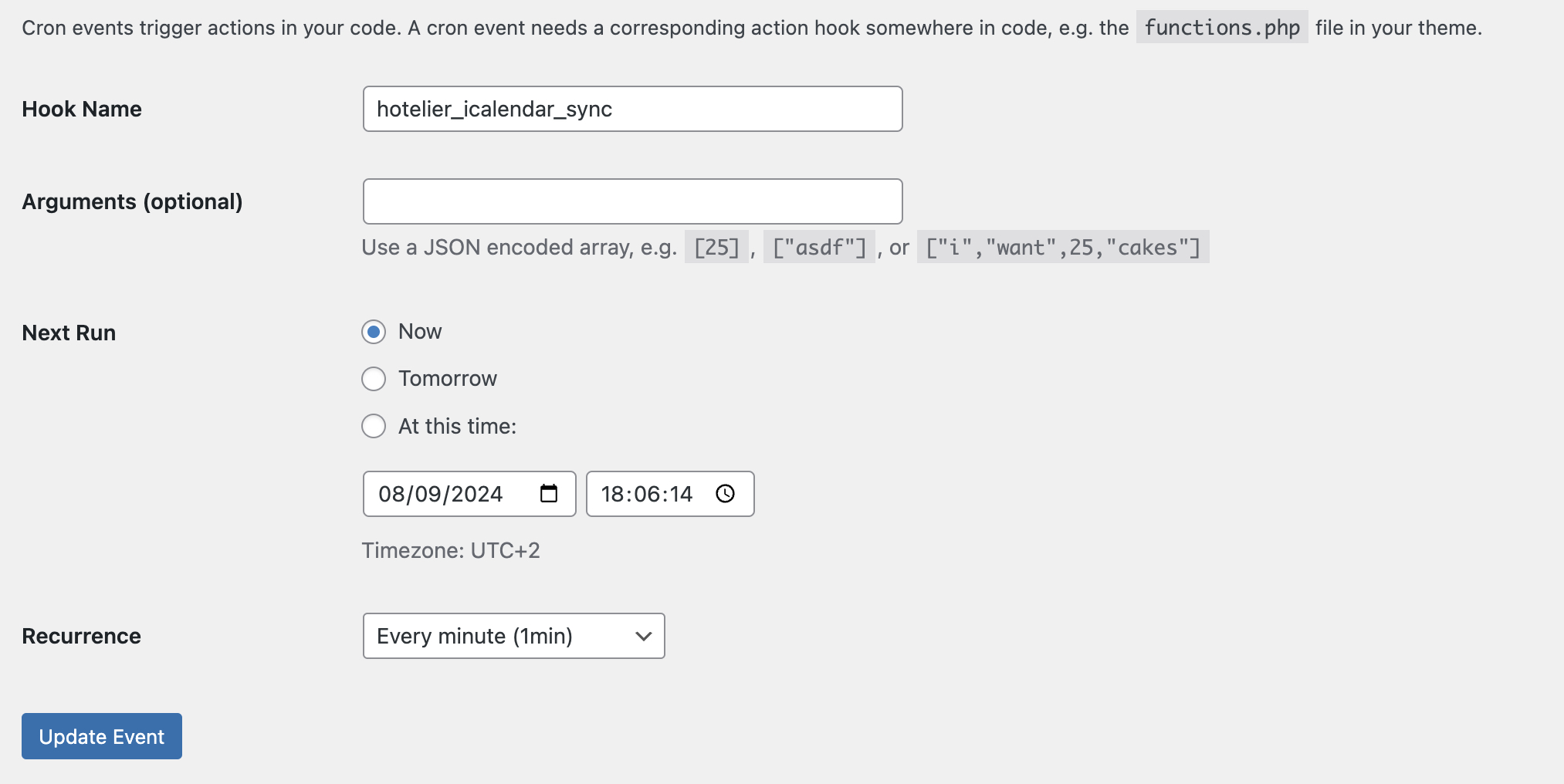Viewport: 1564px width, 784px height.
Task: Open the calendar date picker icon
Action: pos(549,494)
